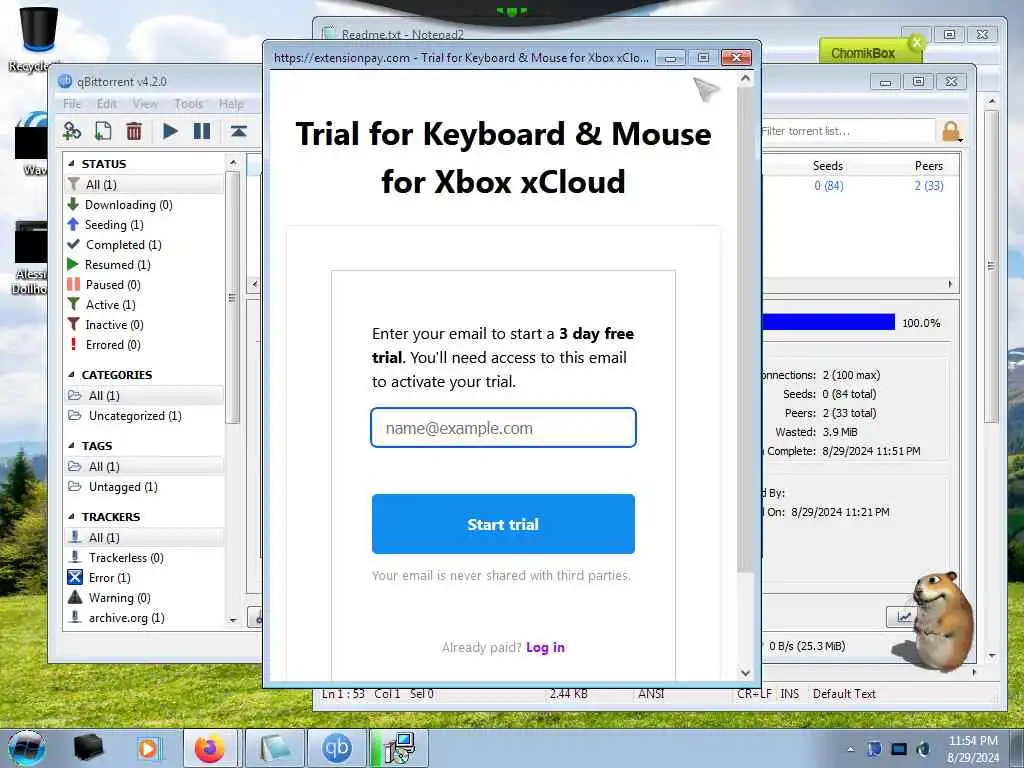This screenshot has width=1024, height=768.
Task: Click the email address input field
Action: (x=503, y=428)
